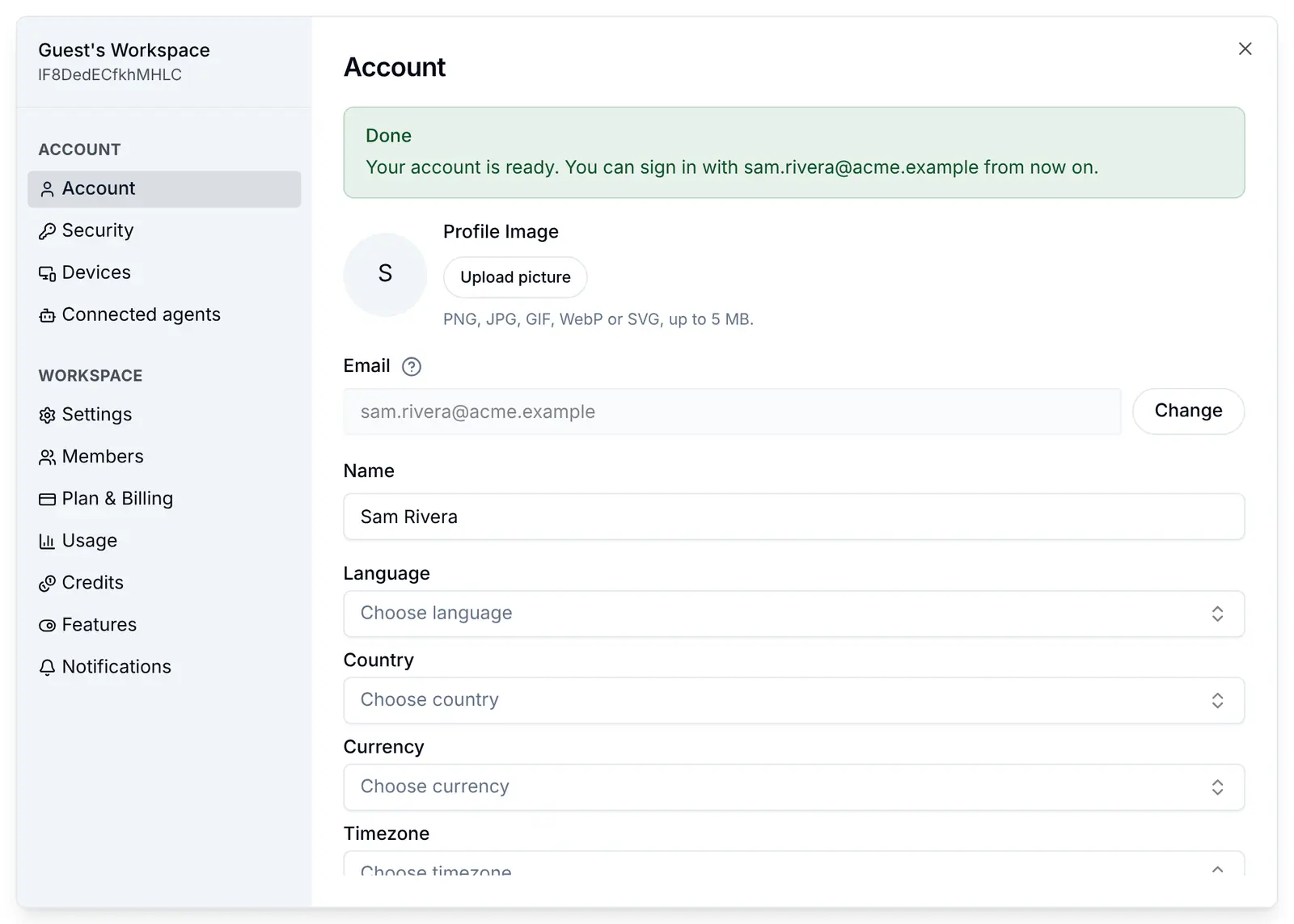The image size is (1294, 924).
Task: Click the 'Your account is ready' notice text
Action: coord(732,167)
